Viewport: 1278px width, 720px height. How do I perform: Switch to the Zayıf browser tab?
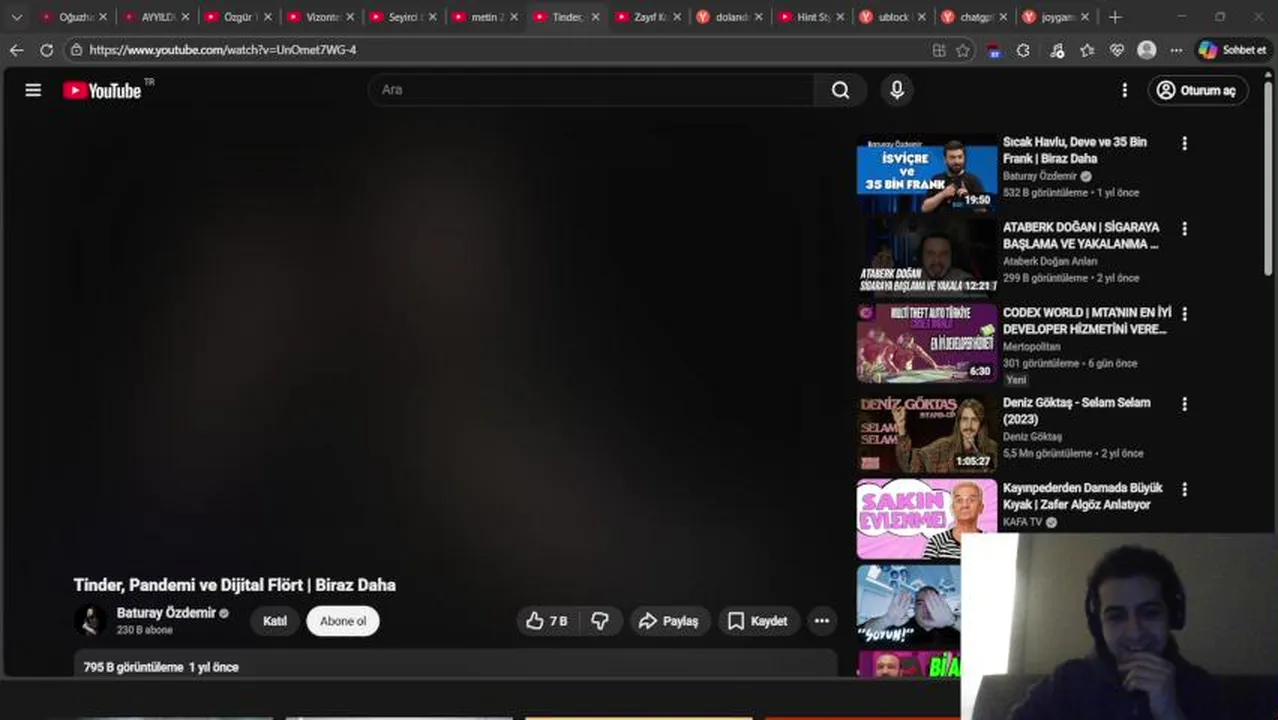click(646, 17)
